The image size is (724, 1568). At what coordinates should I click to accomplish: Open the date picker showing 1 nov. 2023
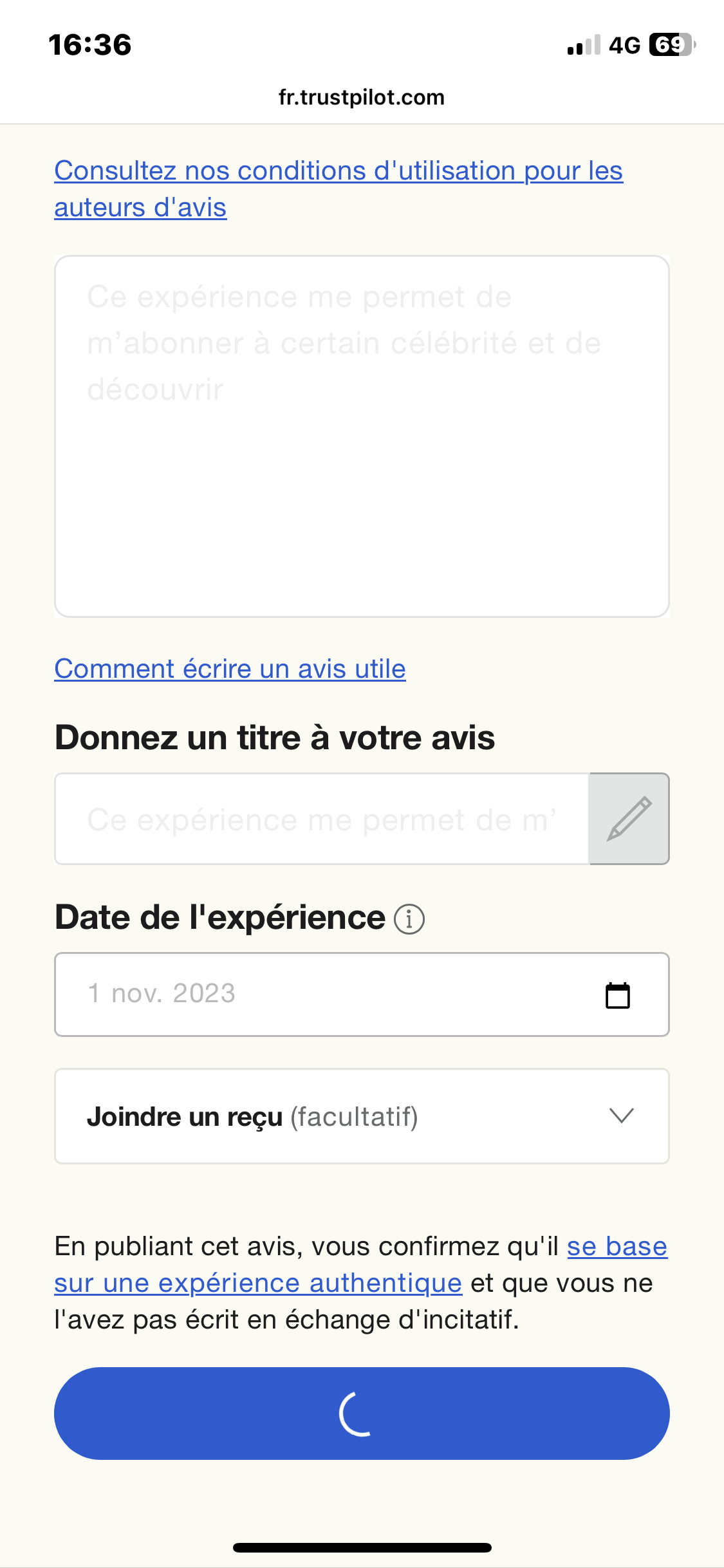coord(322,994)
